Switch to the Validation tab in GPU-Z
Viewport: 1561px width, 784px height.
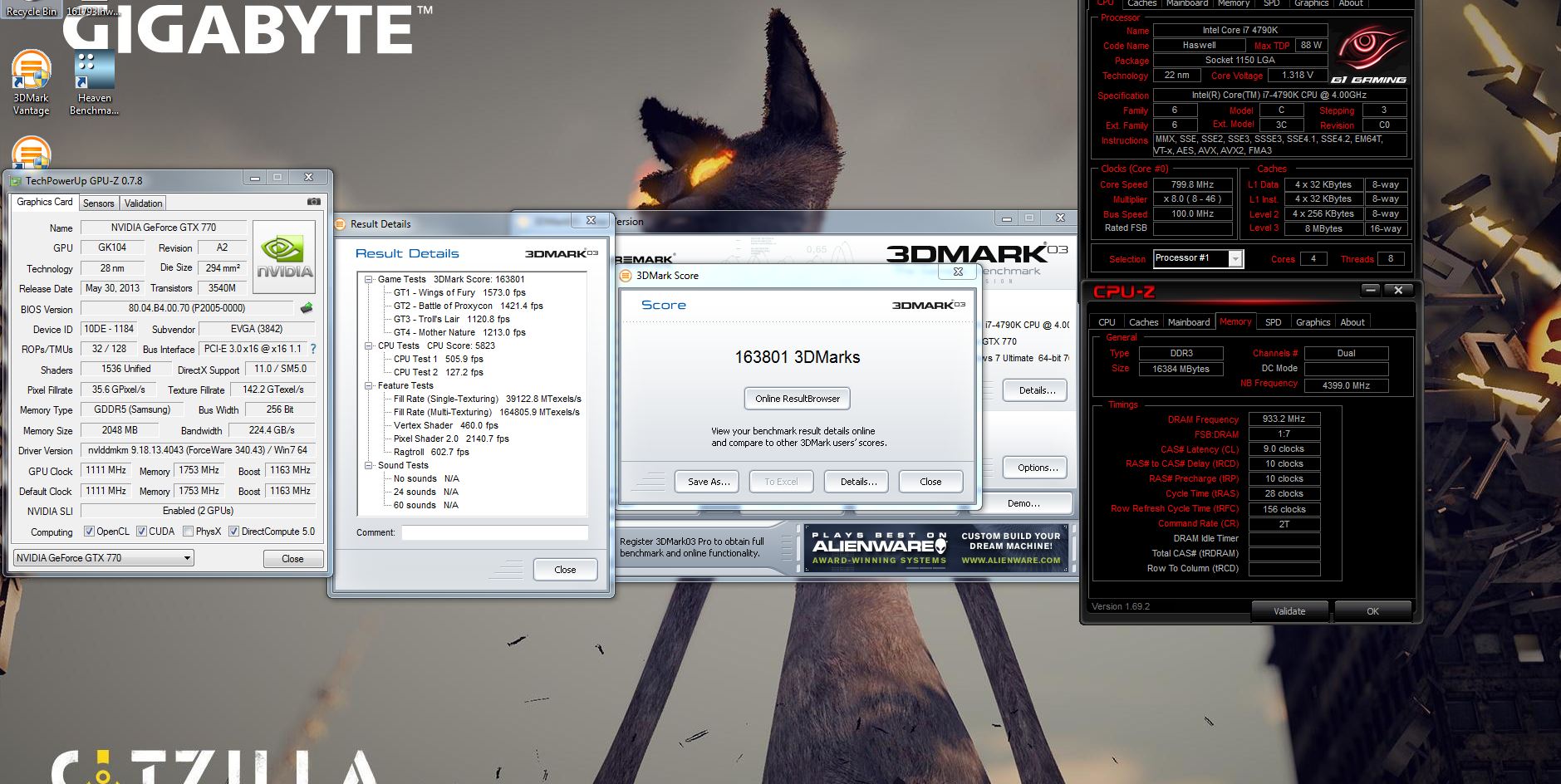coord(144,203)
